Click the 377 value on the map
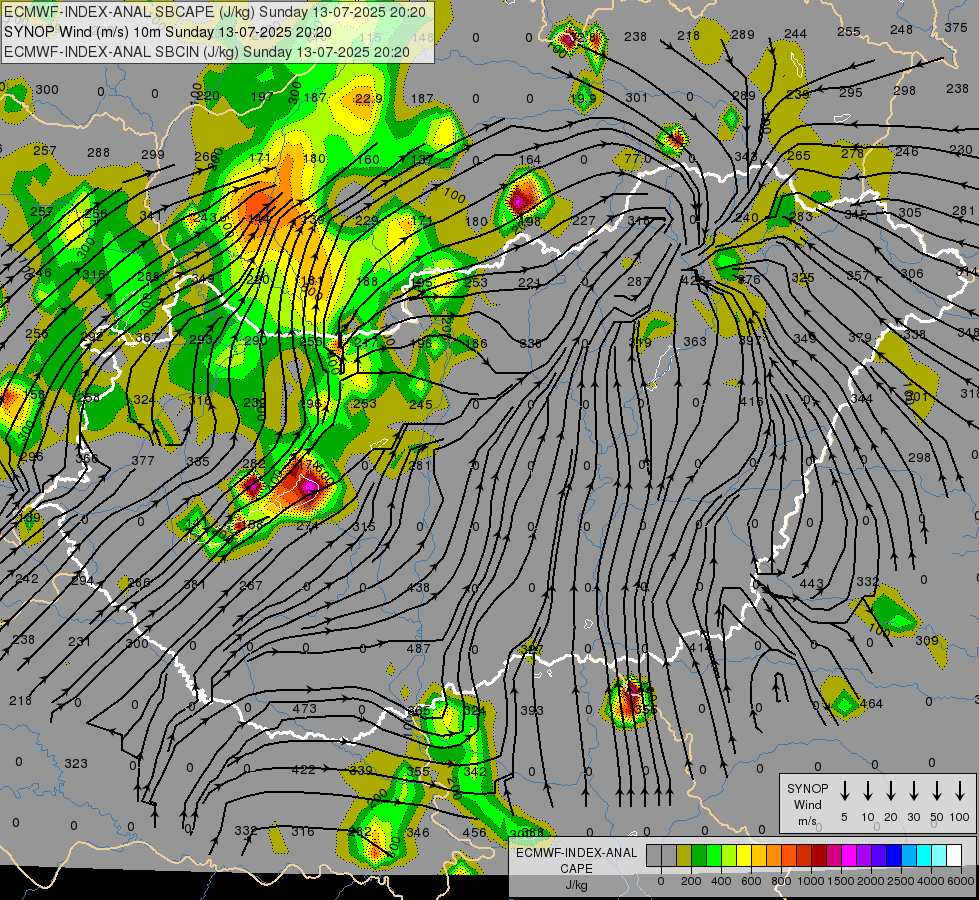 tap(143, 460)
